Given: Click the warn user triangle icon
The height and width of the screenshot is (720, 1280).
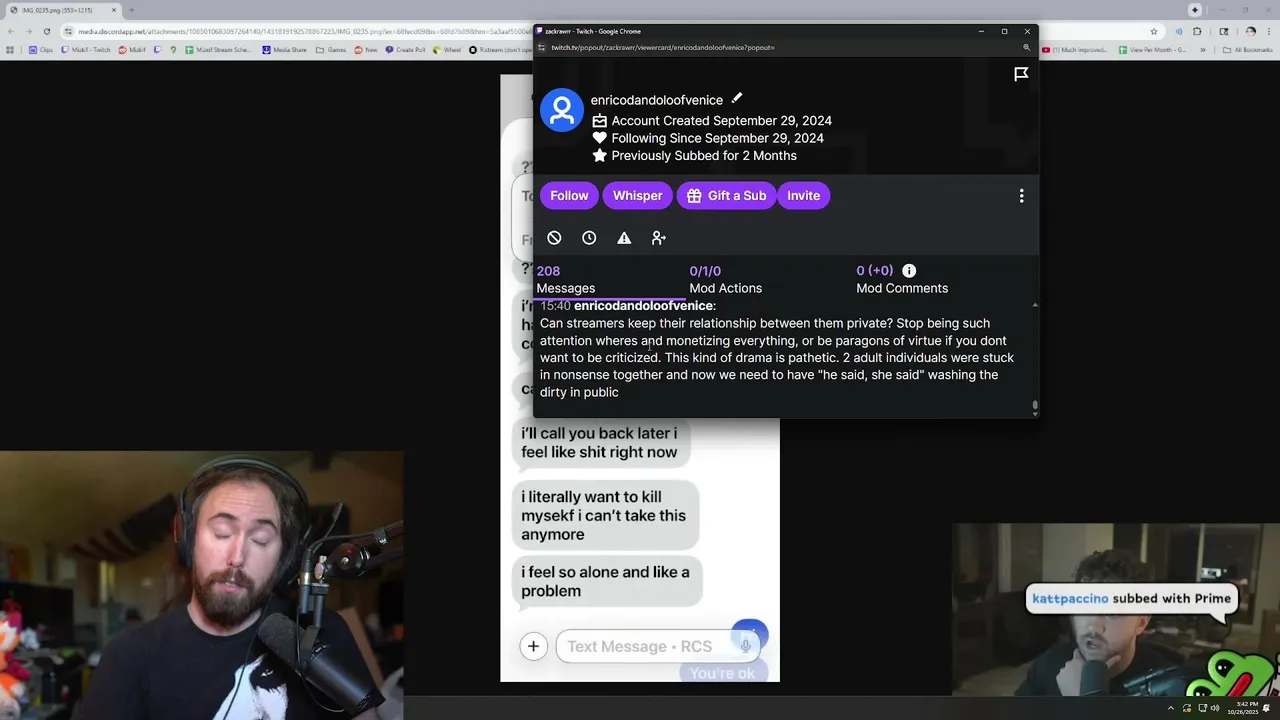Looking at the screenshot, I should [x=624, y=238].
